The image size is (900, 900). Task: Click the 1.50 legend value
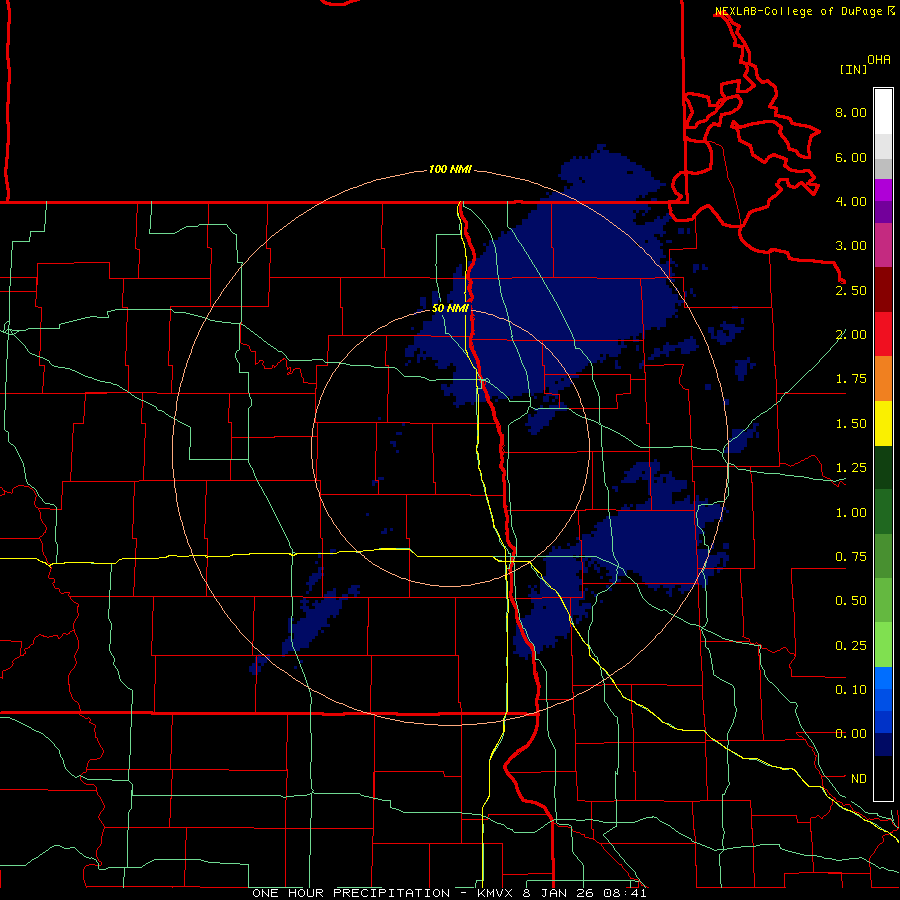click(851, 424)
